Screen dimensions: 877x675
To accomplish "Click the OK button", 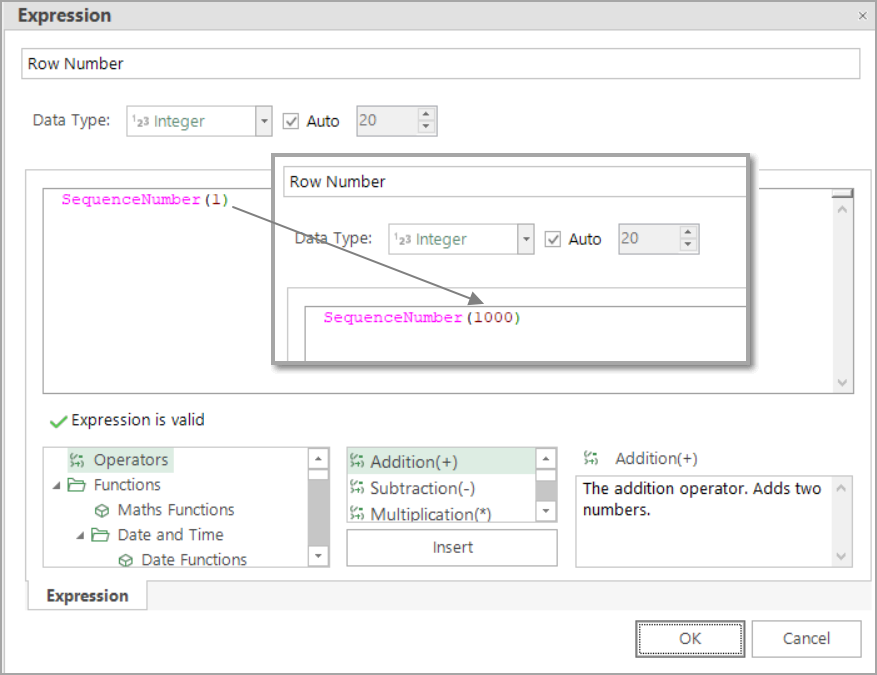I will click(690, 639).
